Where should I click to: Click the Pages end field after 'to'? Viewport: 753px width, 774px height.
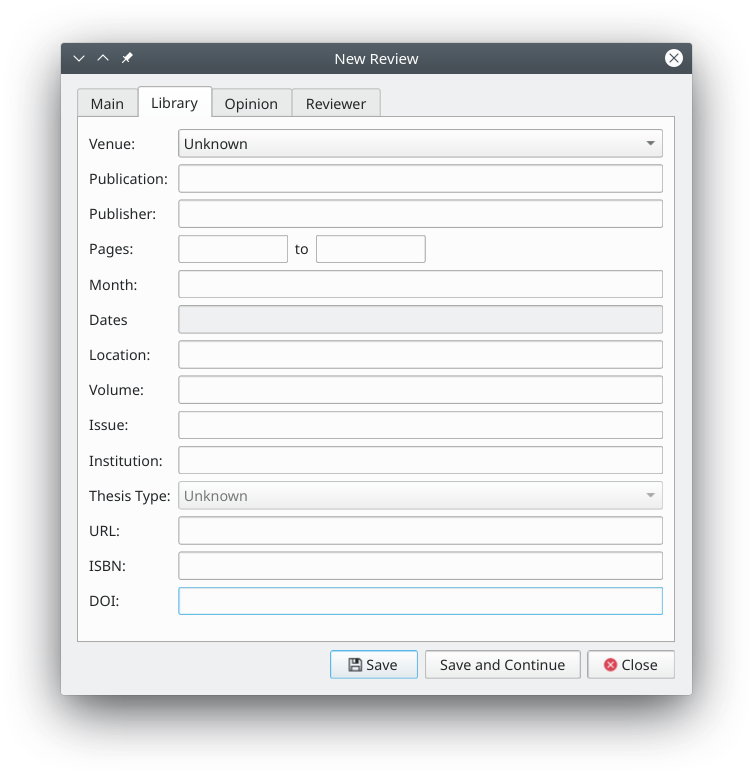(x=371, y=249)
